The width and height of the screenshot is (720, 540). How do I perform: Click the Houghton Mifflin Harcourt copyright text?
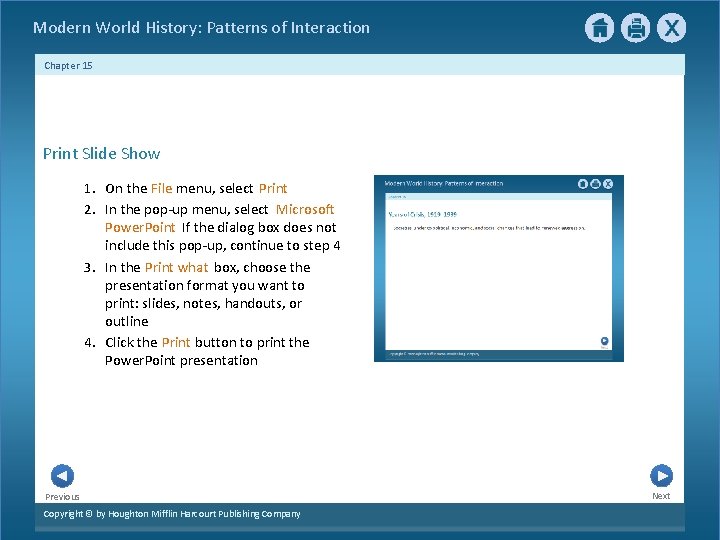172,514
